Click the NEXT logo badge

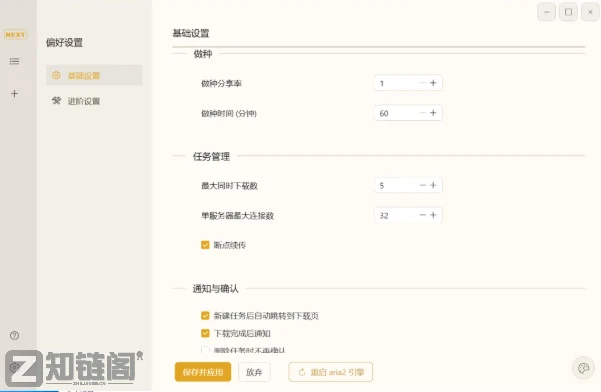point(15,34)
